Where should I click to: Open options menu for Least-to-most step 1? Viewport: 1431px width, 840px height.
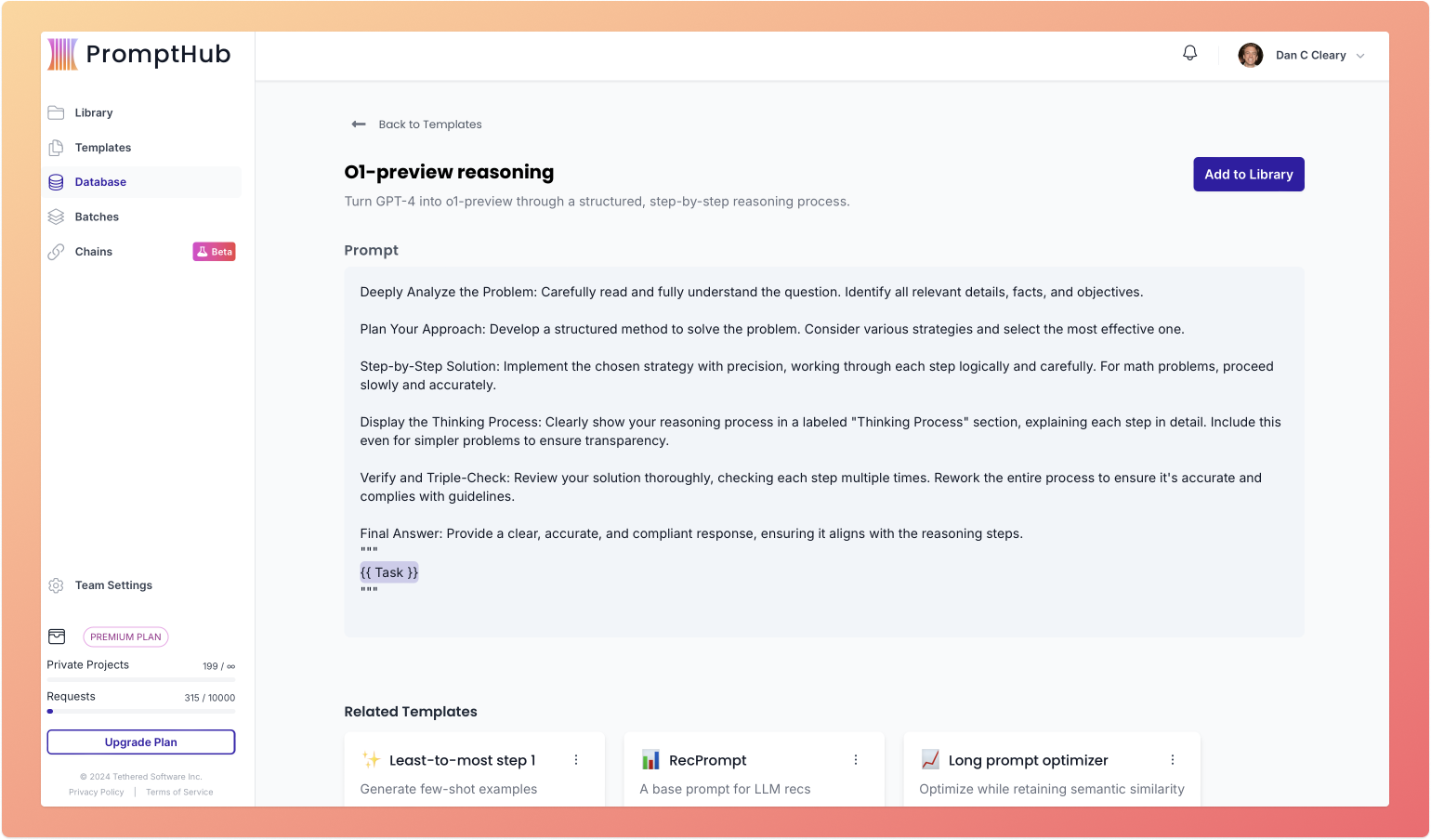pos(576,760)
